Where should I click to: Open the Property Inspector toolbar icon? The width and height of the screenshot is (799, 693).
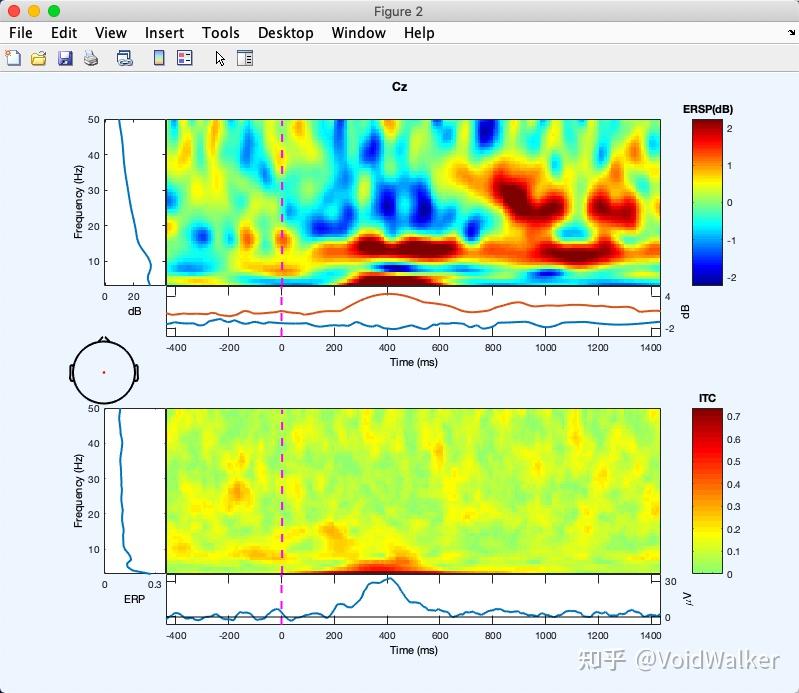245,58
